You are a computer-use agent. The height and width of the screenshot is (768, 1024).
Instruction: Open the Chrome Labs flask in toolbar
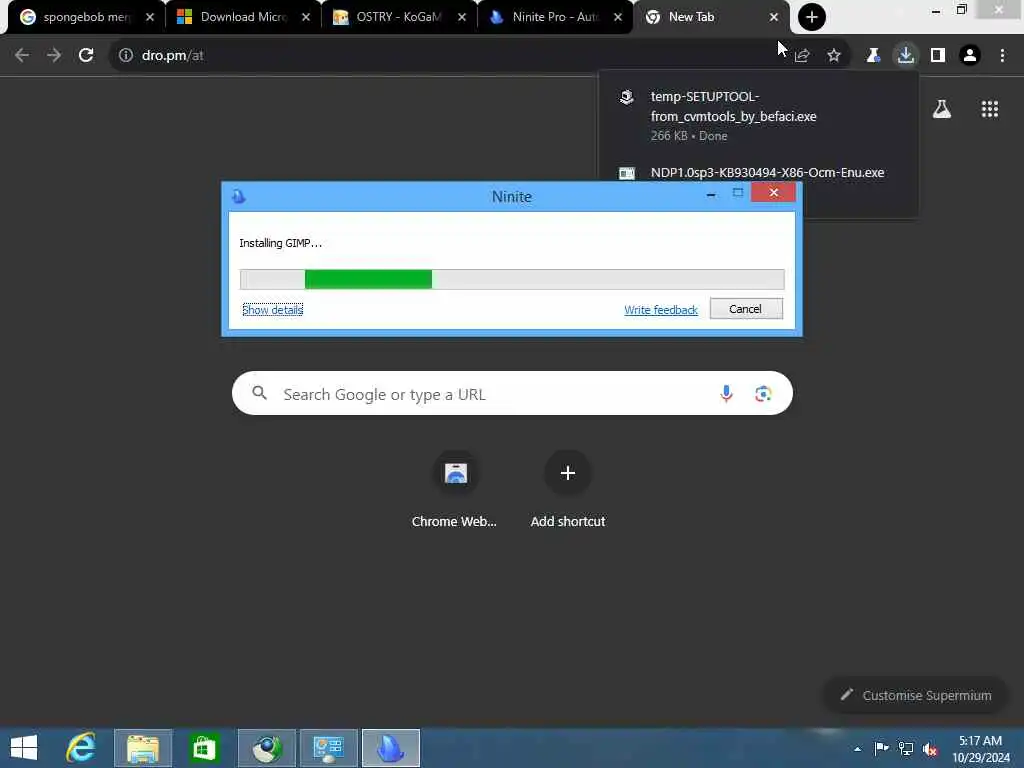point(873,56)
